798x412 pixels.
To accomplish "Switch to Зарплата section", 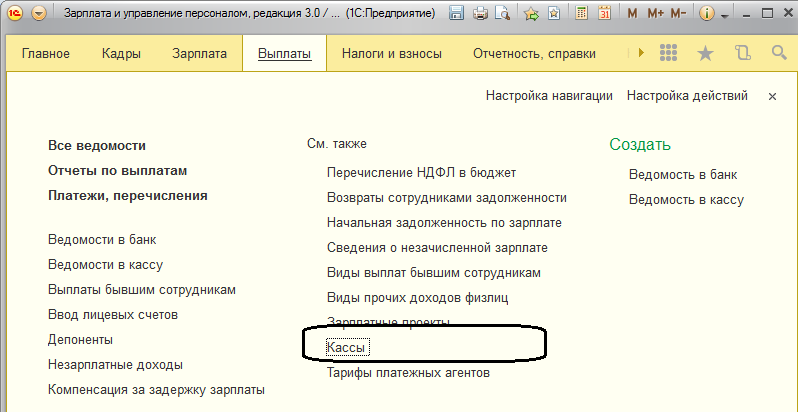I will tap(200, 53).
